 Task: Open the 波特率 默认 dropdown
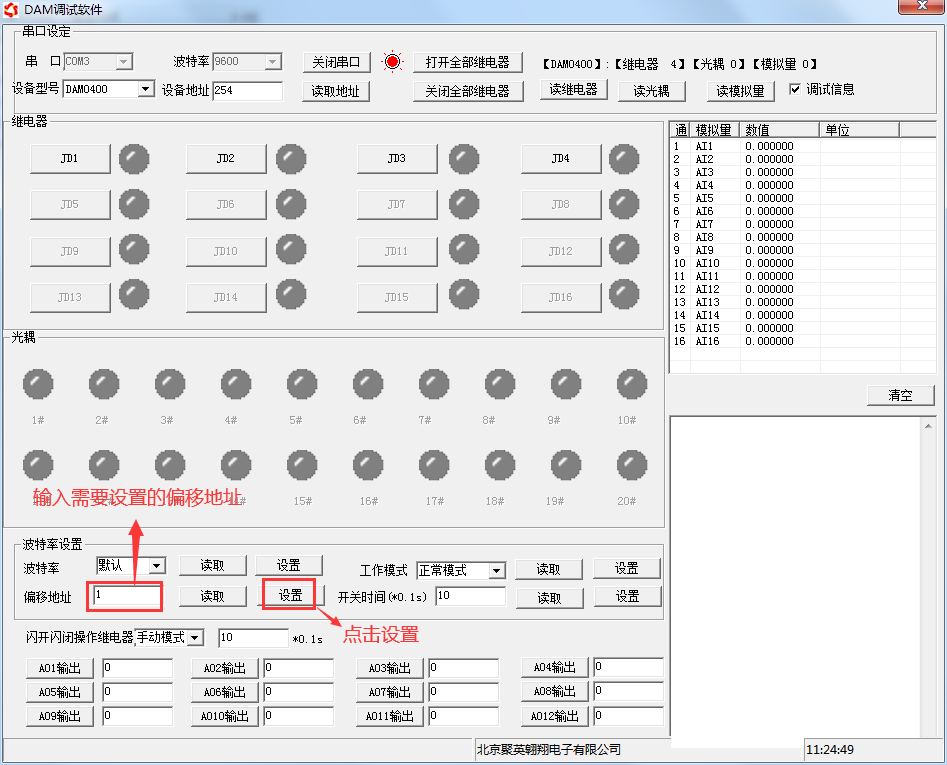[x=157, y=566]
